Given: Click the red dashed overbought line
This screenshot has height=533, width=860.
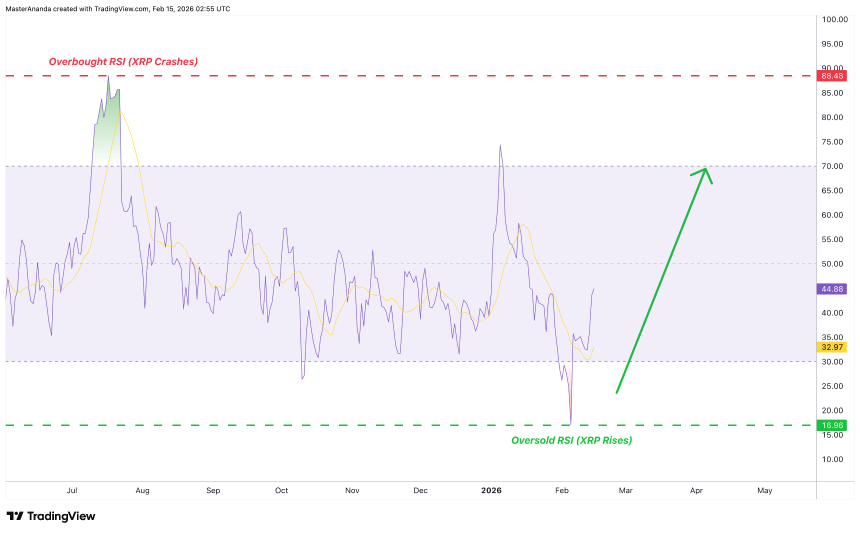Looking at the screenshot, I should click(410, 76).
